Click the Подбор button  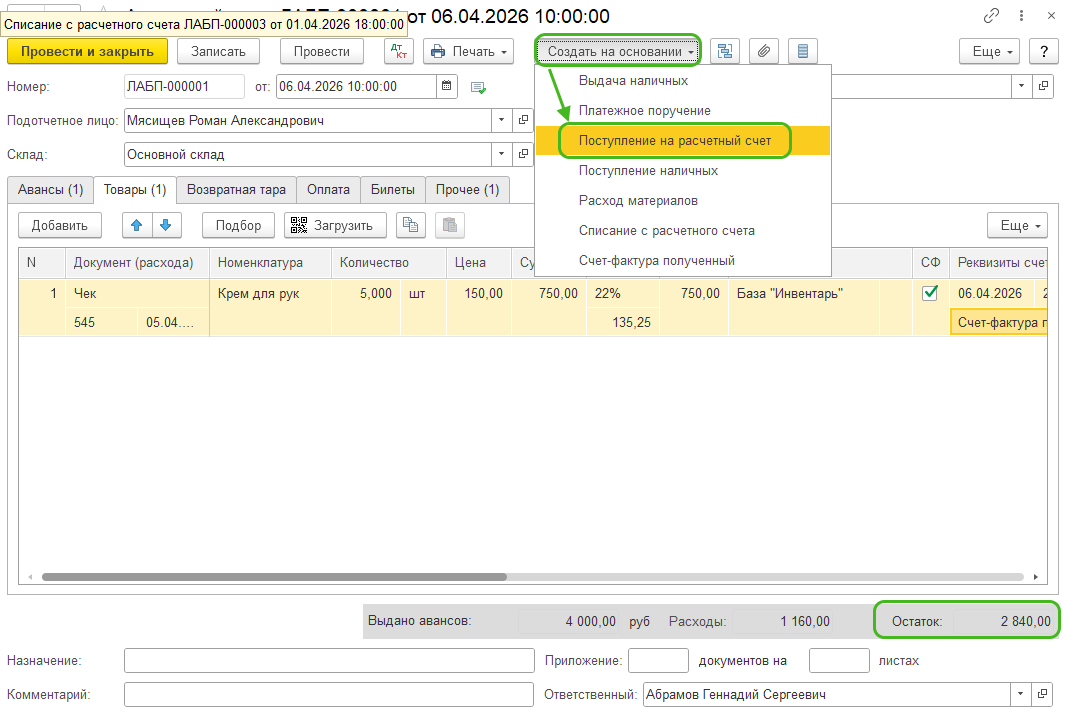click(238, 225)
